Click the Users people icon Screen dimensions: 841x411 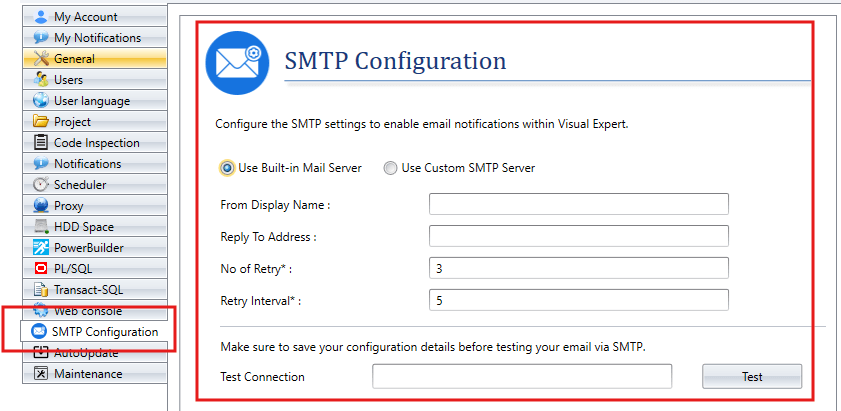(41, 79)
